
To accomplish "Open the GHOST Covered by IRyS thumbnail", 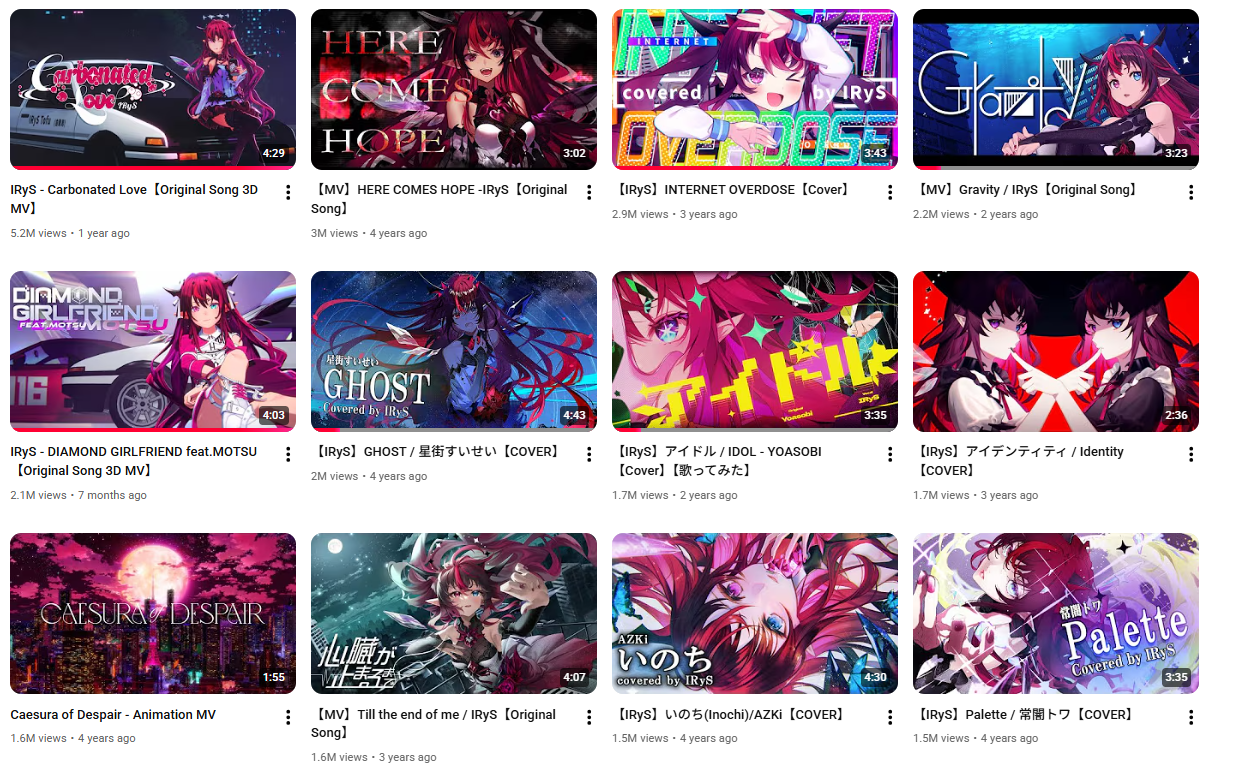I will [x=454, y=351].
